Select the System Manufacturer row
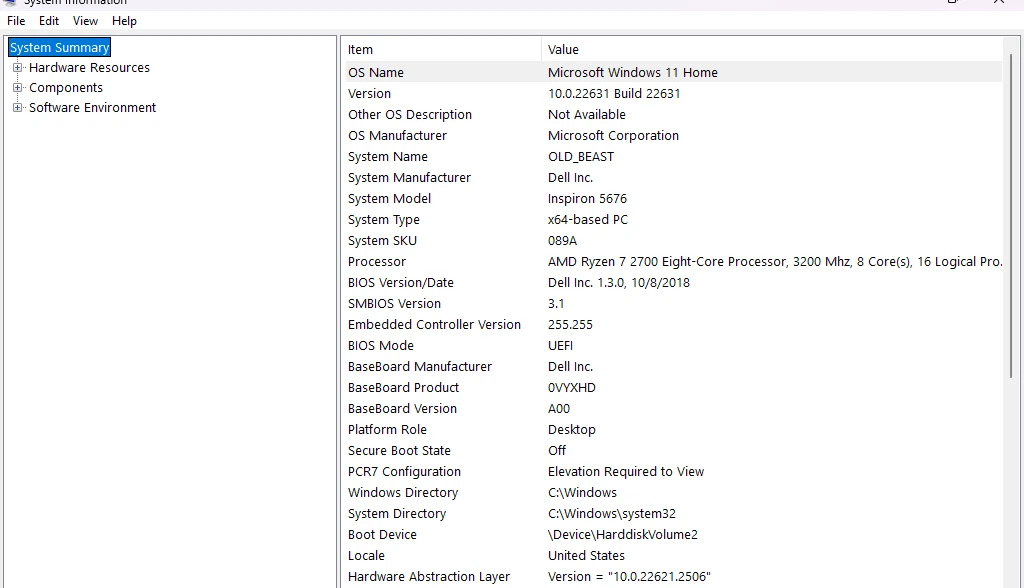 click(x=673, y=178)
